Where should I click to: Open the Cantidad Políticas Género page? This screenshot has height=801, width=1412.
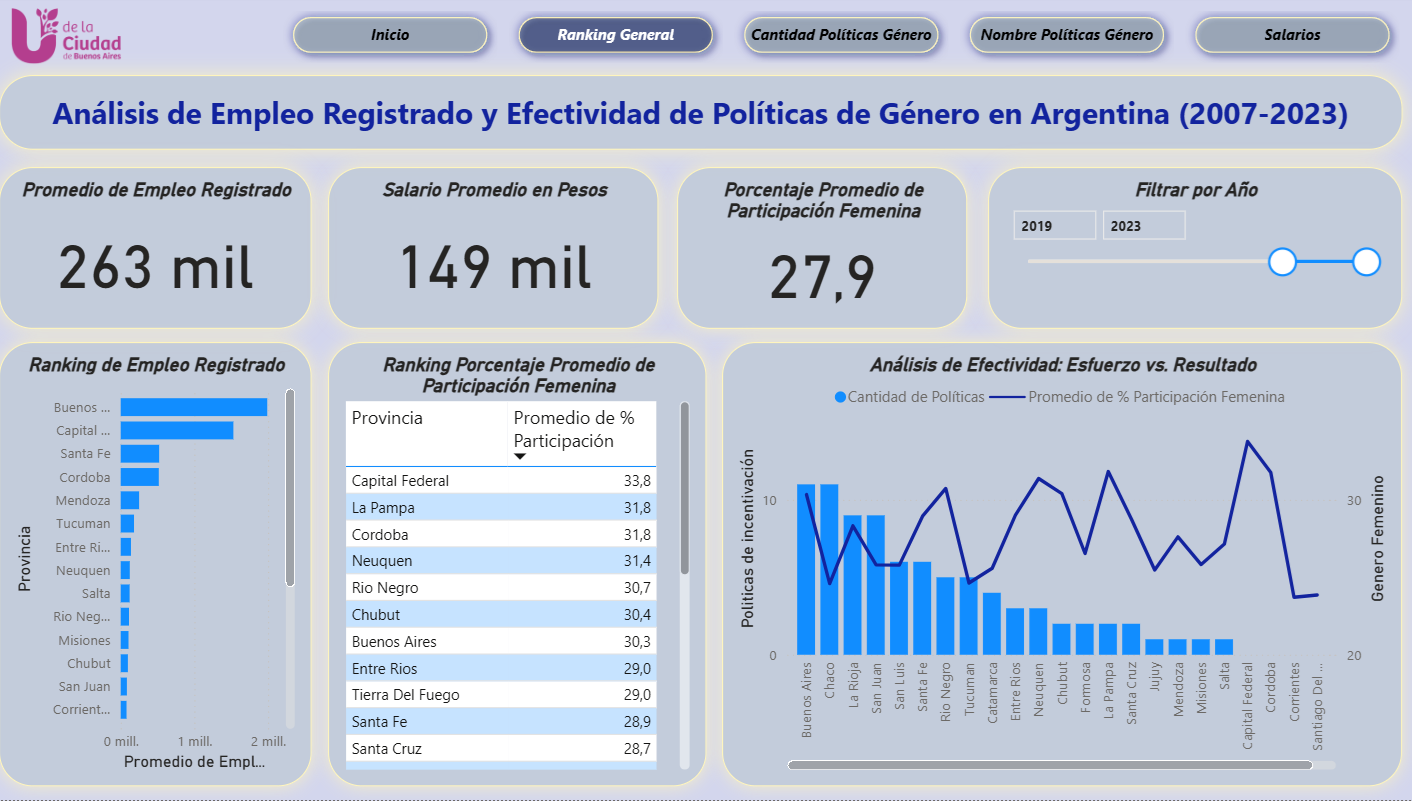841,35
